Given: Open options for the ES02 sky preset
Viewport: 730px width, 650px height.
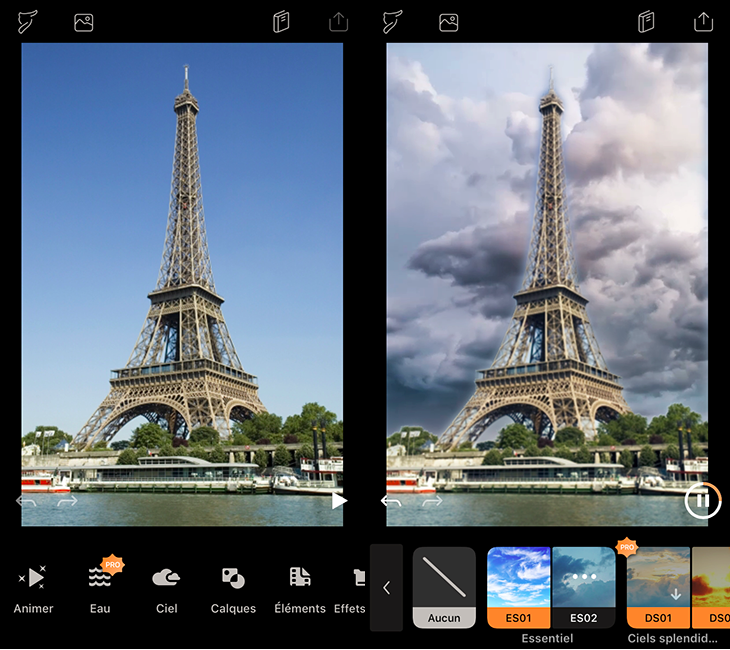Looking at the screenshot, I should [x=583, y=579].
